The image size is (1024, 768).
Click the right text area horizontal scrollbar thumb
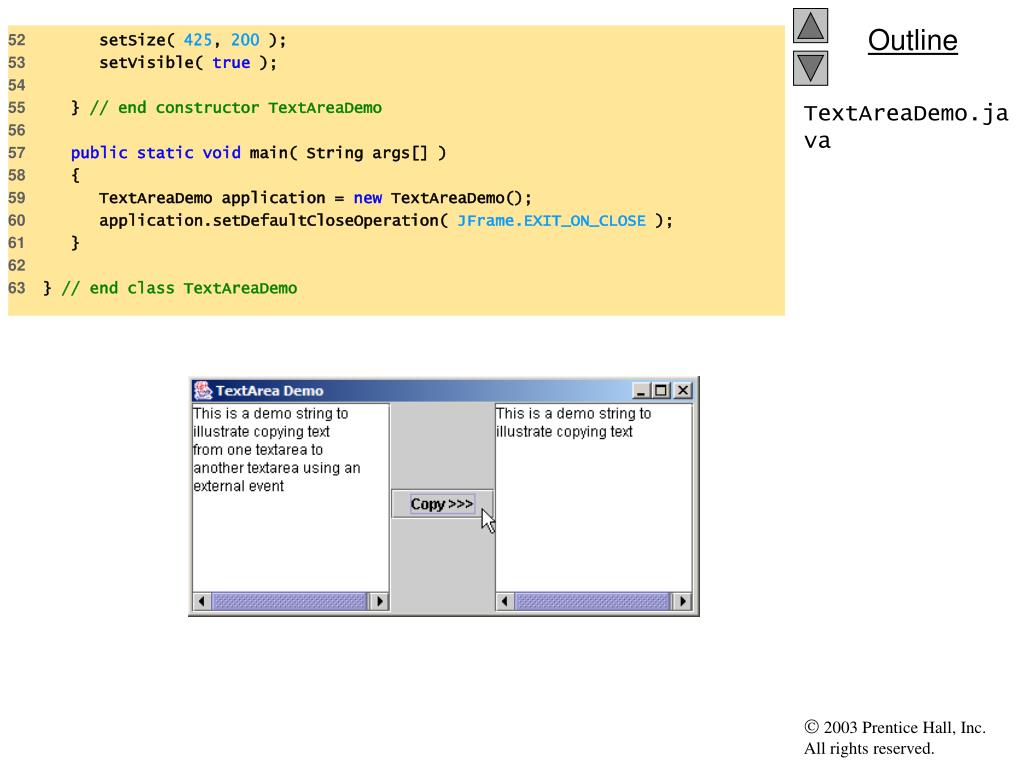[592, 601]
